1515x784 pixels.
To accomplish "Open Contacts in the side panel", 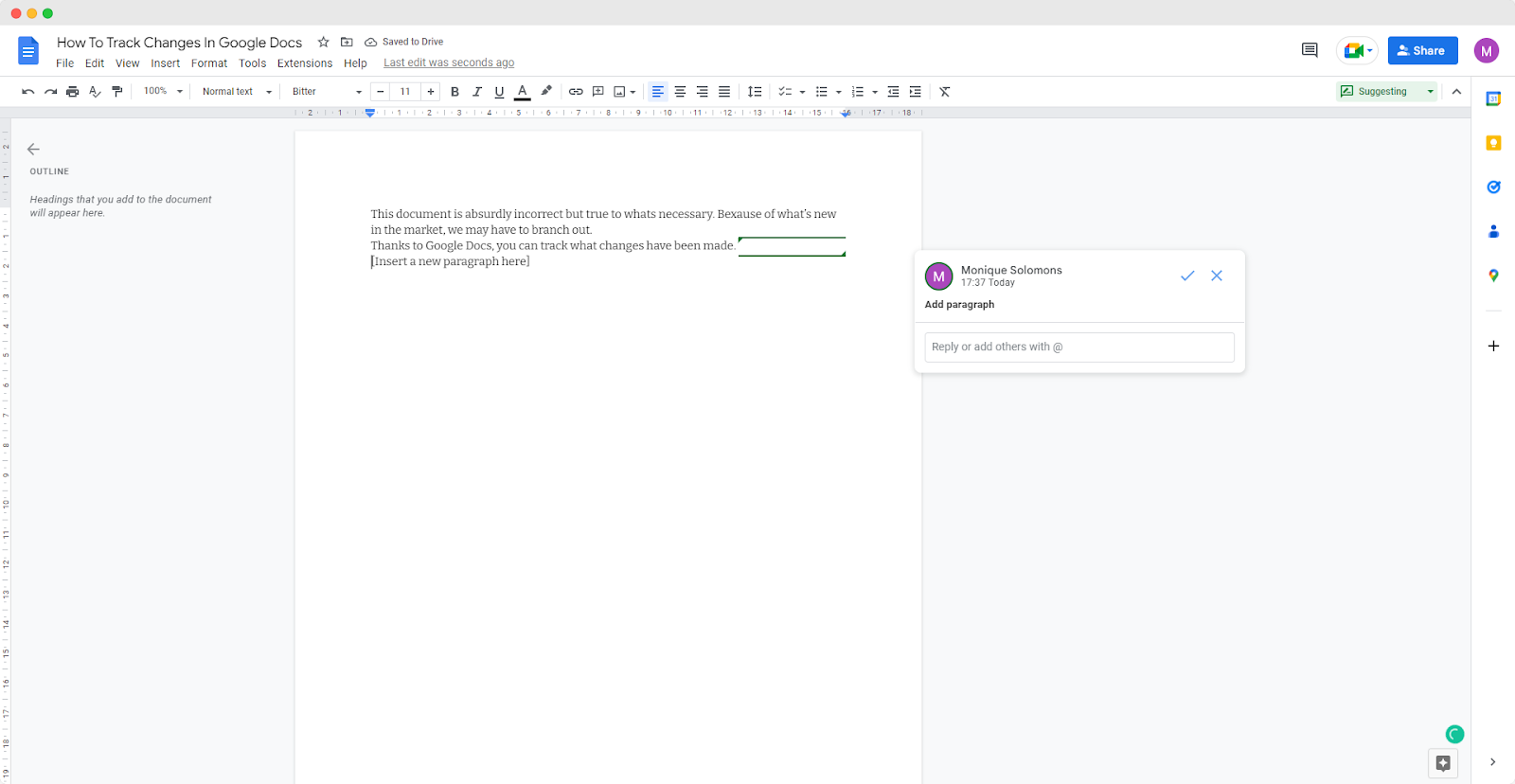I will [x=1493, y=231].
